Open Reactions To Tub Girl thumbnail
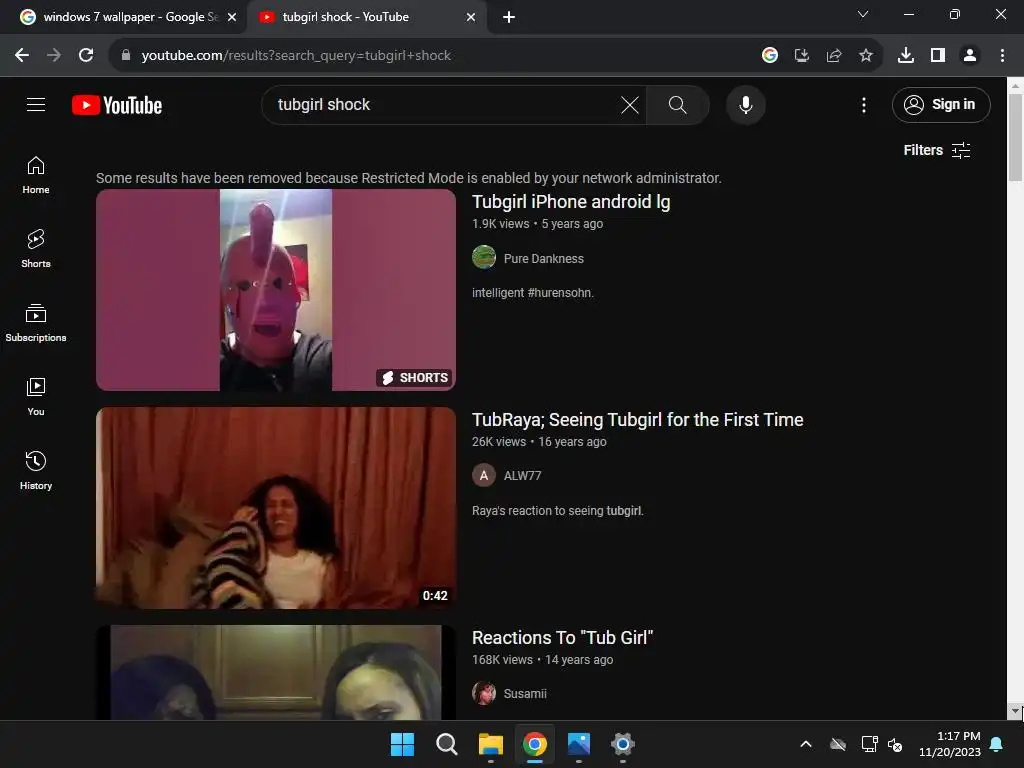 point(276,673)
